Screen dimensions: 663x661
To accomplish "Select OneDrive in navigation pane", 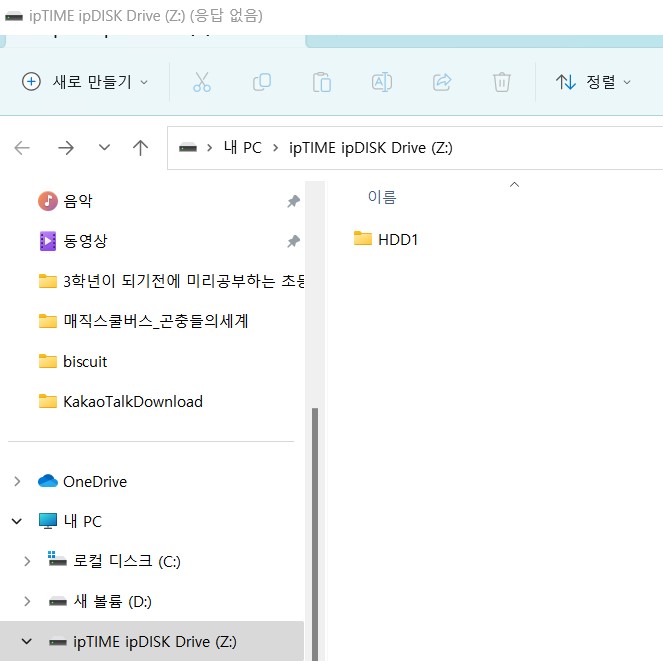I will [x=95, y=481].
